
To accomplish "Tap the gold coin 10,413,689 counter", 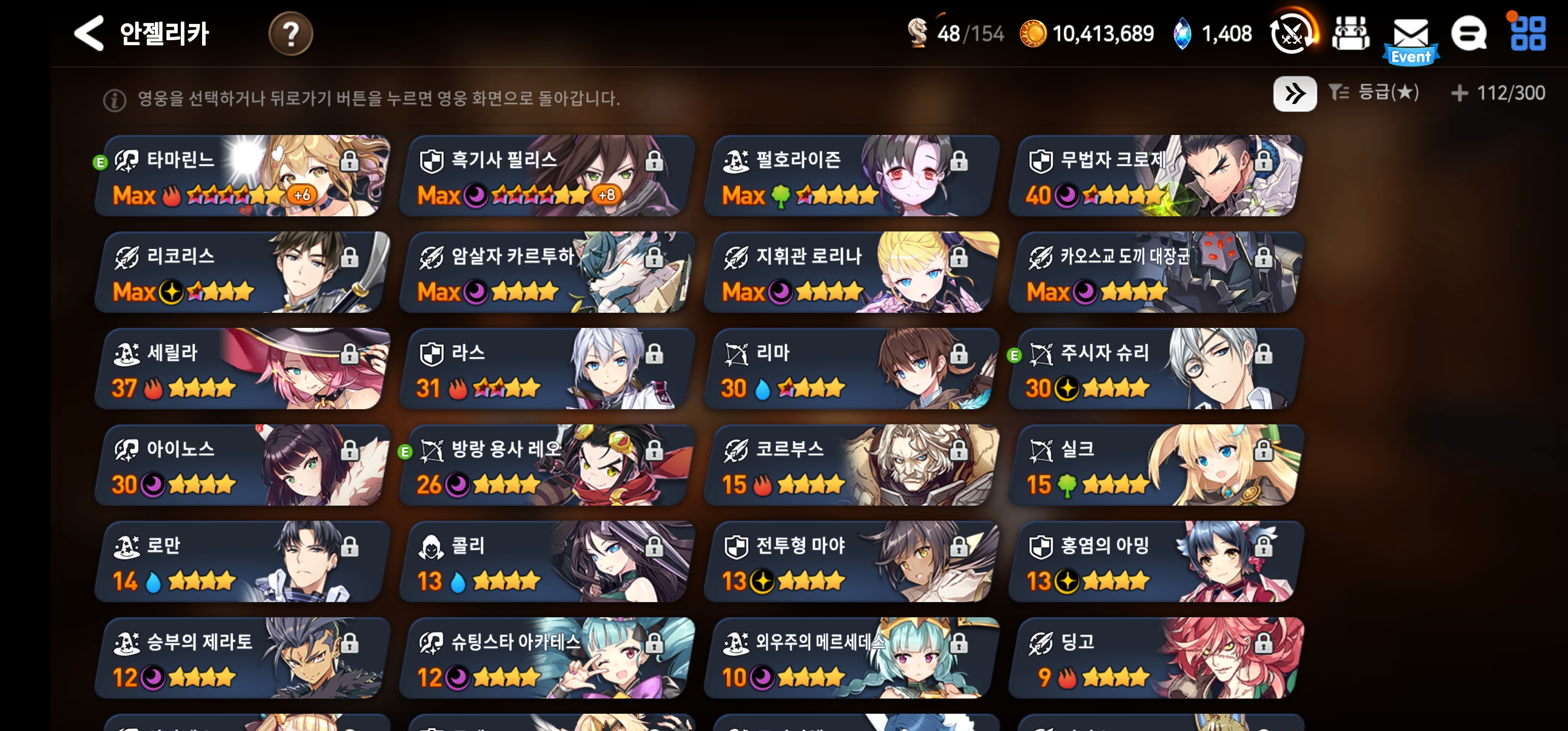I will (x=1087, y=34).
